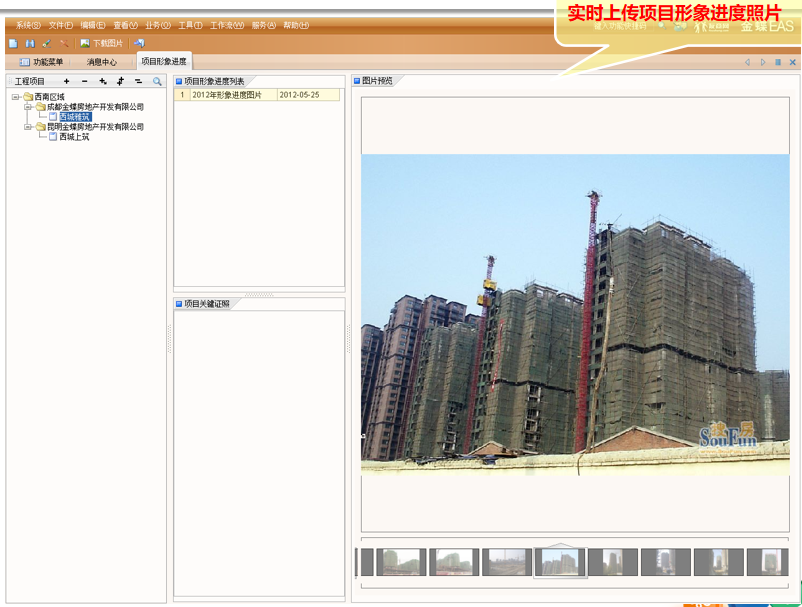This screenshot has width=802, height=607.
Task: Click the third full thumbnail in filmstrip
Action: click(507, 562)
